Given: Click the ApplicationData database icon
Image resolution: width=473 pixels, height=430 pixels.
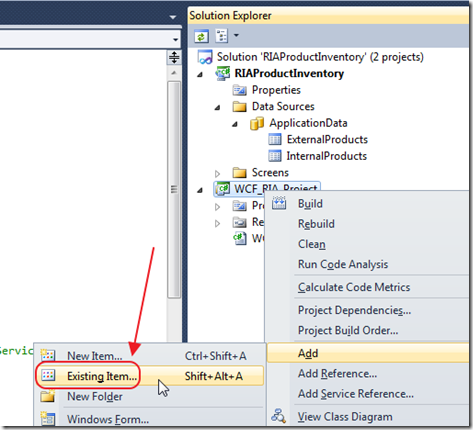Looking at the screenshot, I should [x=257, y=123].
